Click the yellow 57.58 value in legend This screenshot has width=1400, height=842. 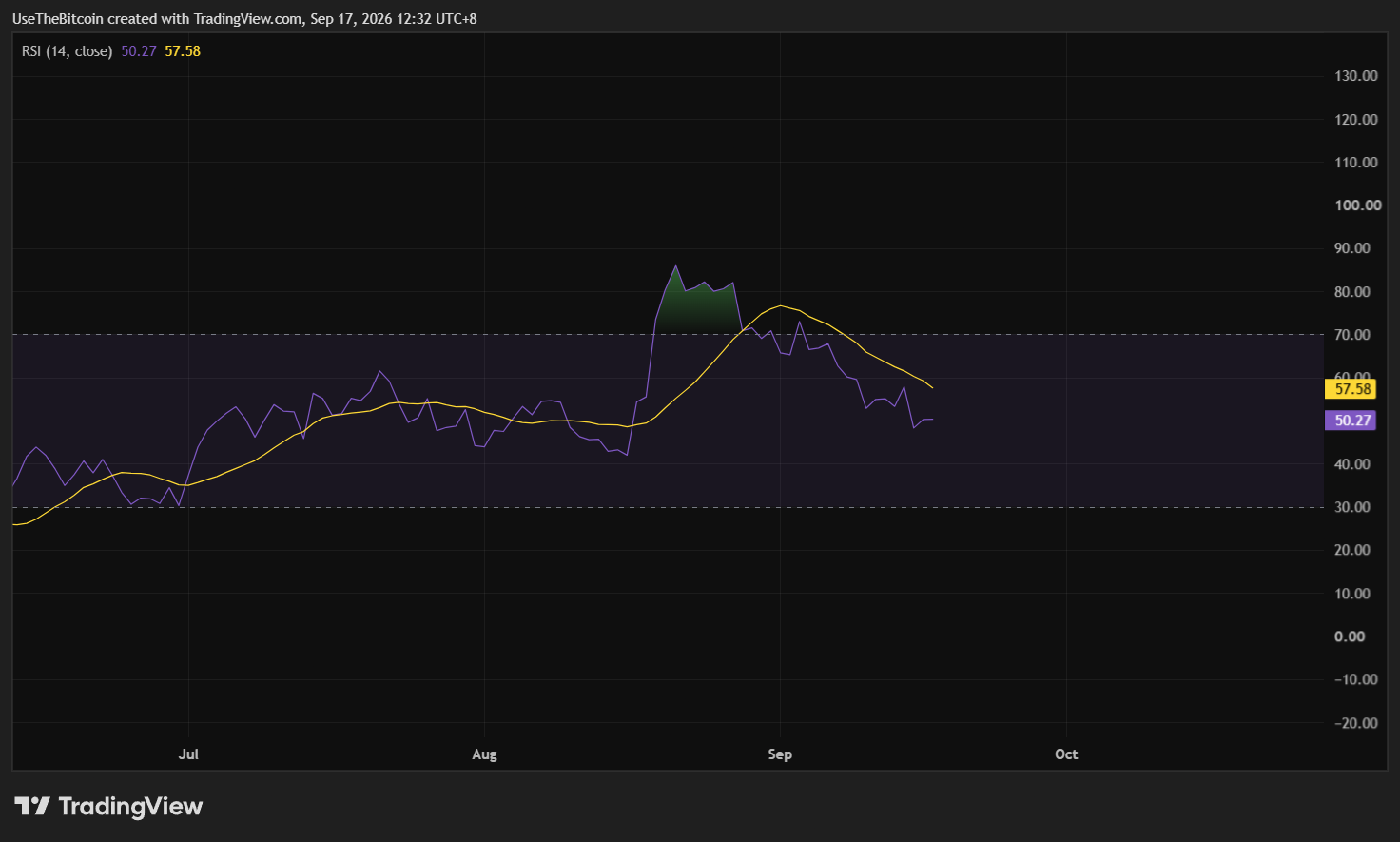pos(183,51)
